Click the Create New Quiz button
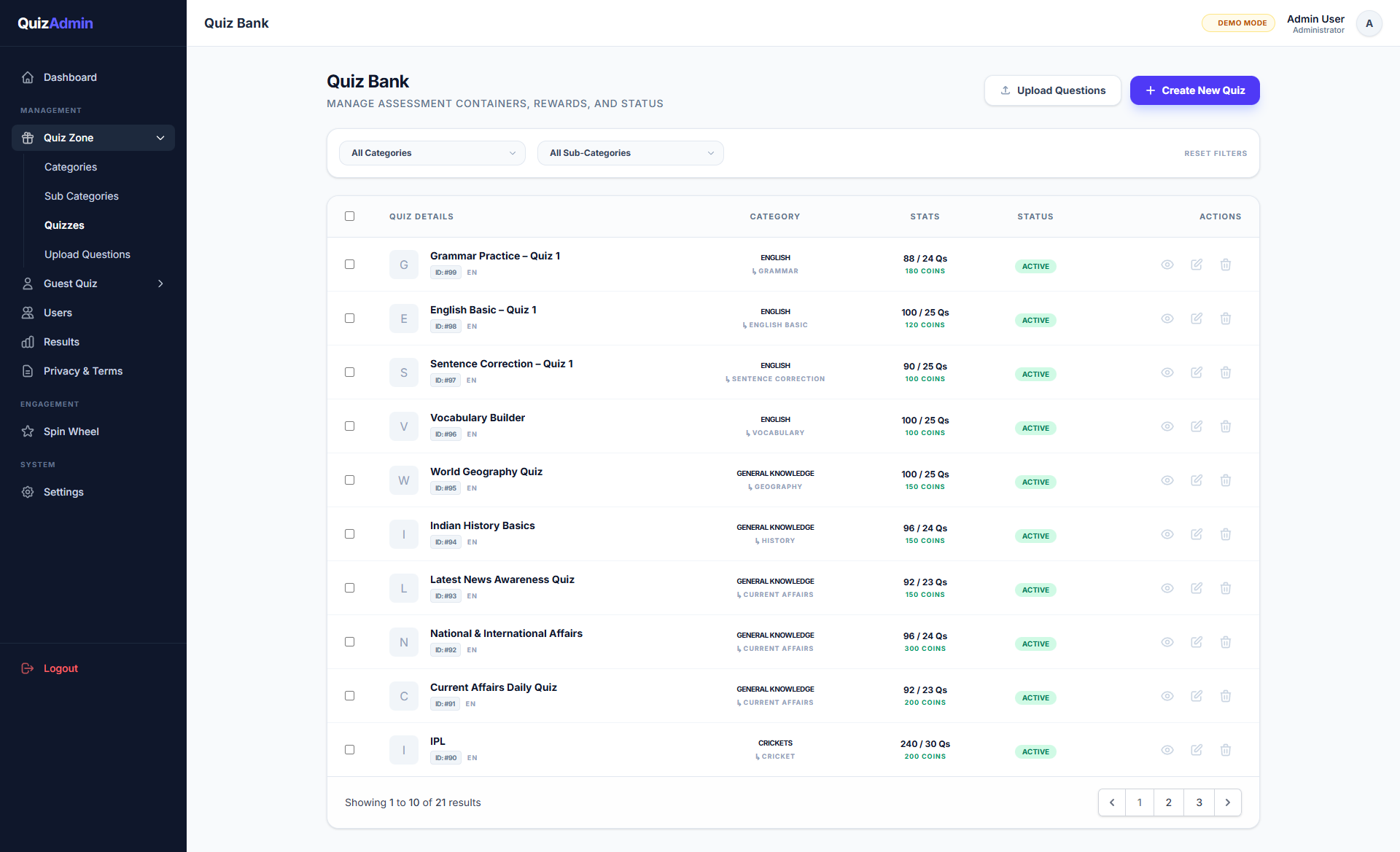1400x852 pixels. pos(1194,90)
